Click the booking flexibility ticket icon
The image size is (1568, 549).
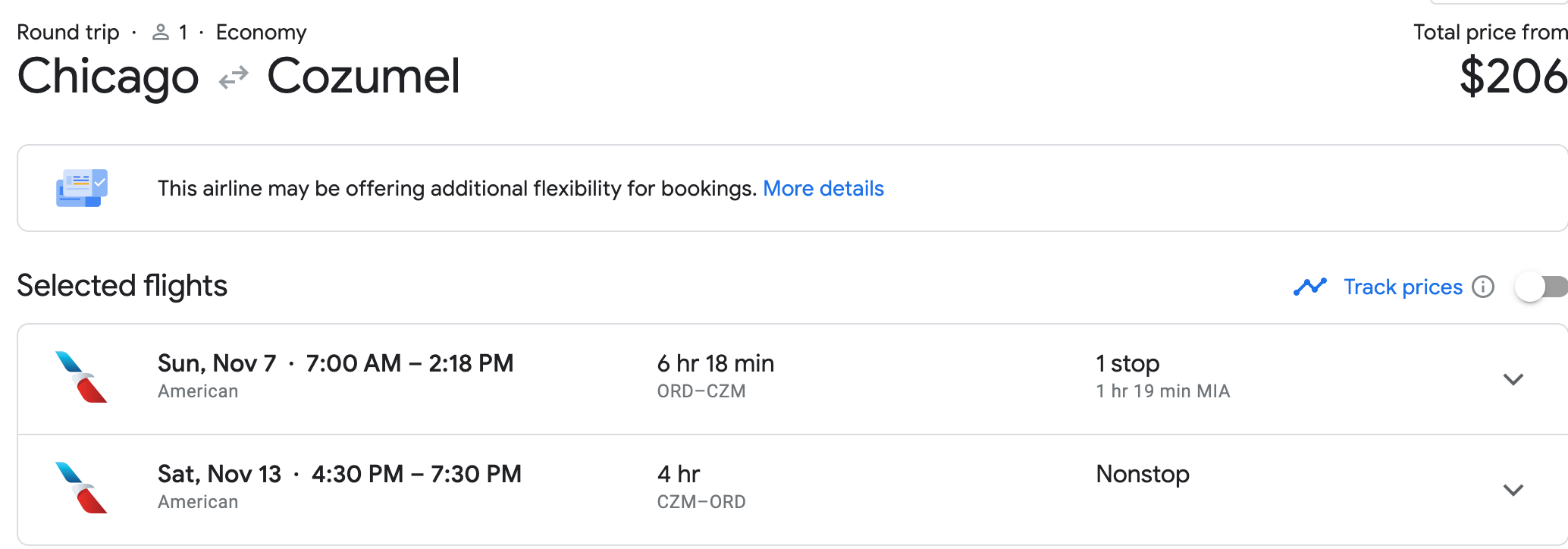(x=82, y=188)
